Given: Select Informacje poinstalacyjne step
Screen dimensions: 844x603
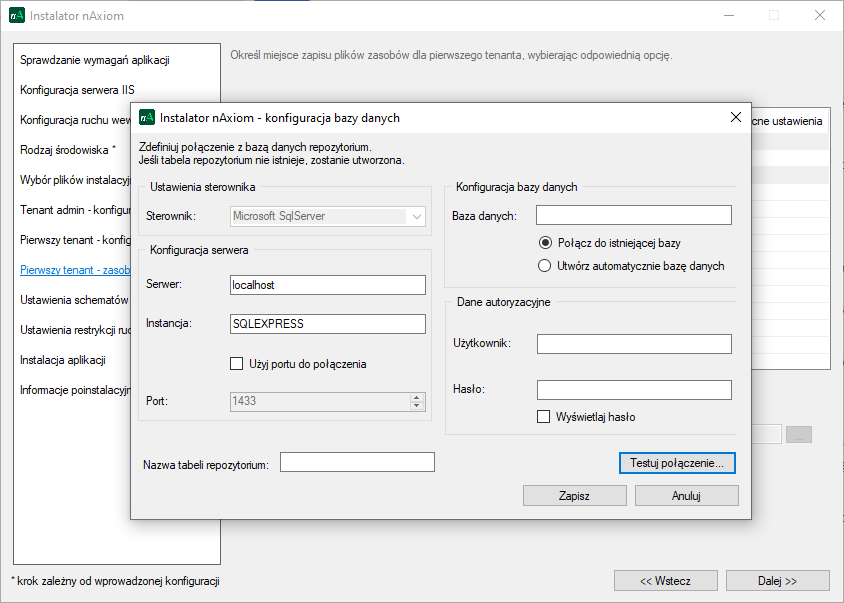Looking at the screenshot, I should click(75, 390).
